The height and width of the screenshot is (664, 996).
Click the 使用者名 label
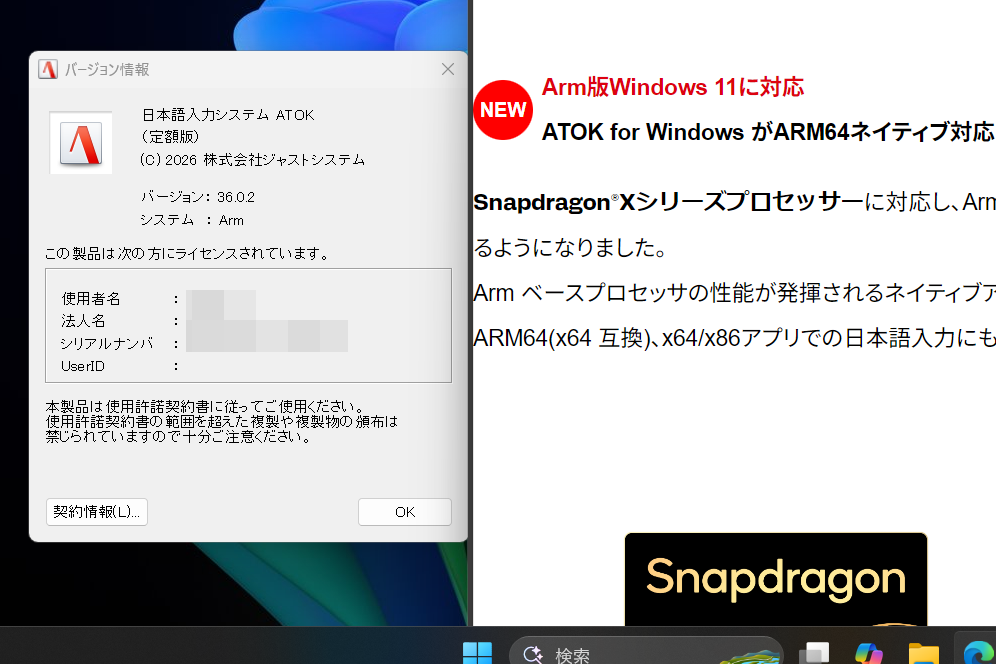(x=91, y=299)
